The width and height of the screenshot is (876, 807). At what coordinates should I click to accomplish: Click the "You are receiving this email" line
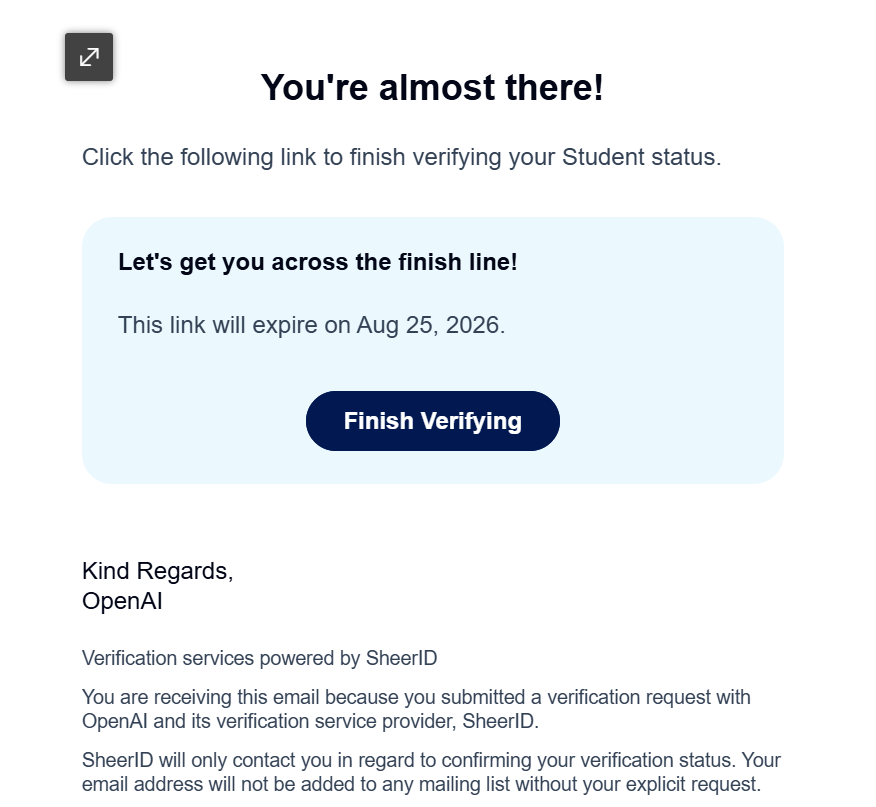tap(416, 697)
